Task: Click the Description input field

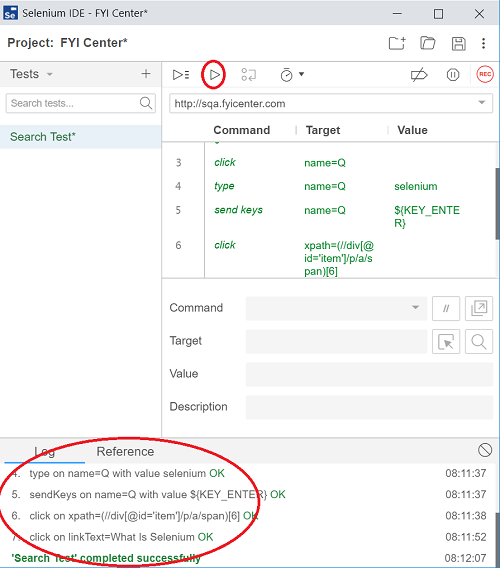Action: pos(369,407)
